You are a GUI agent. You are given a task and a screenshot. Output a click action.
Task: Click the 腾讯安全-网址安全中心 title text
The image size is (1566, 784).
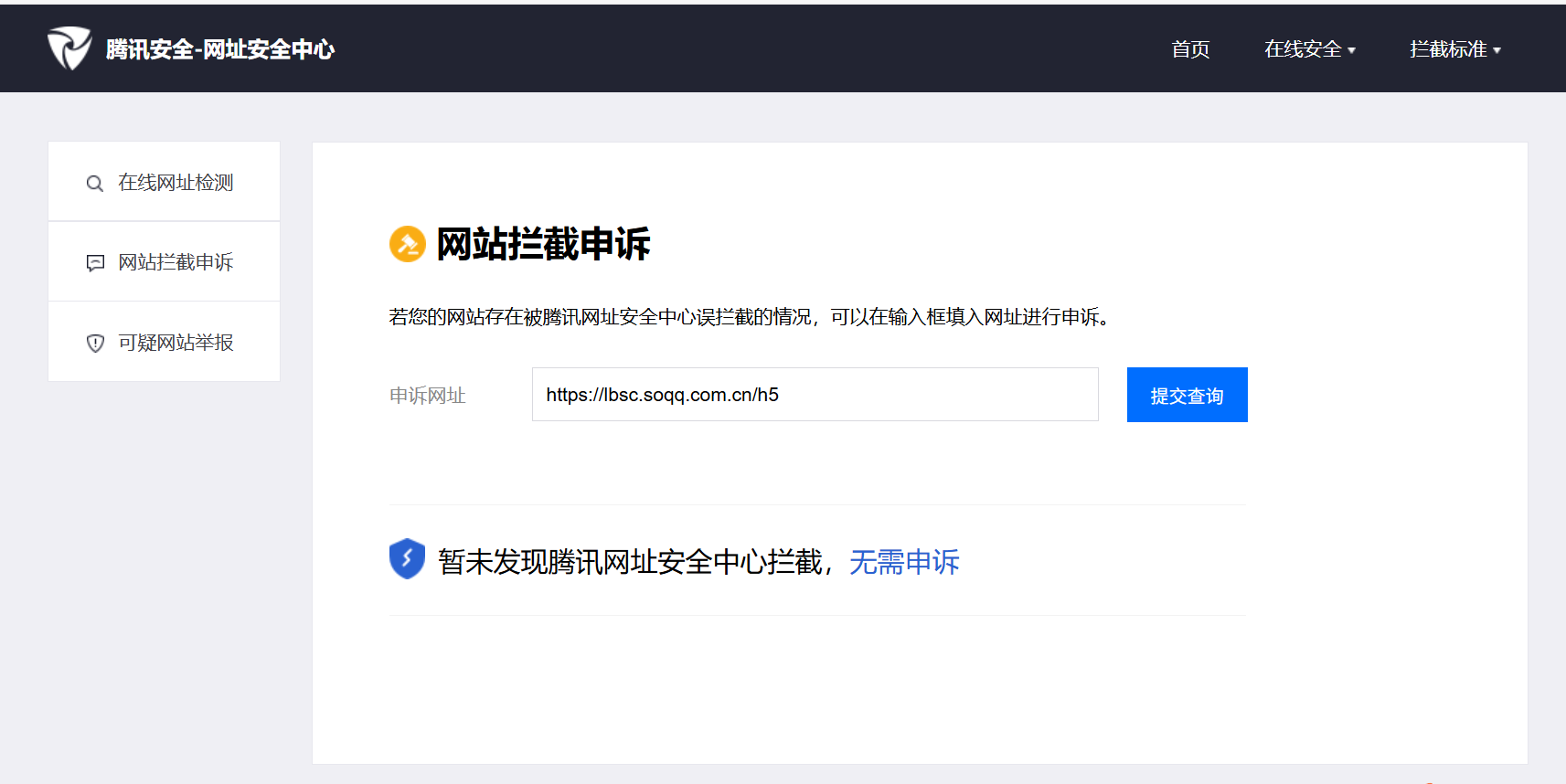tap(220, 49)
